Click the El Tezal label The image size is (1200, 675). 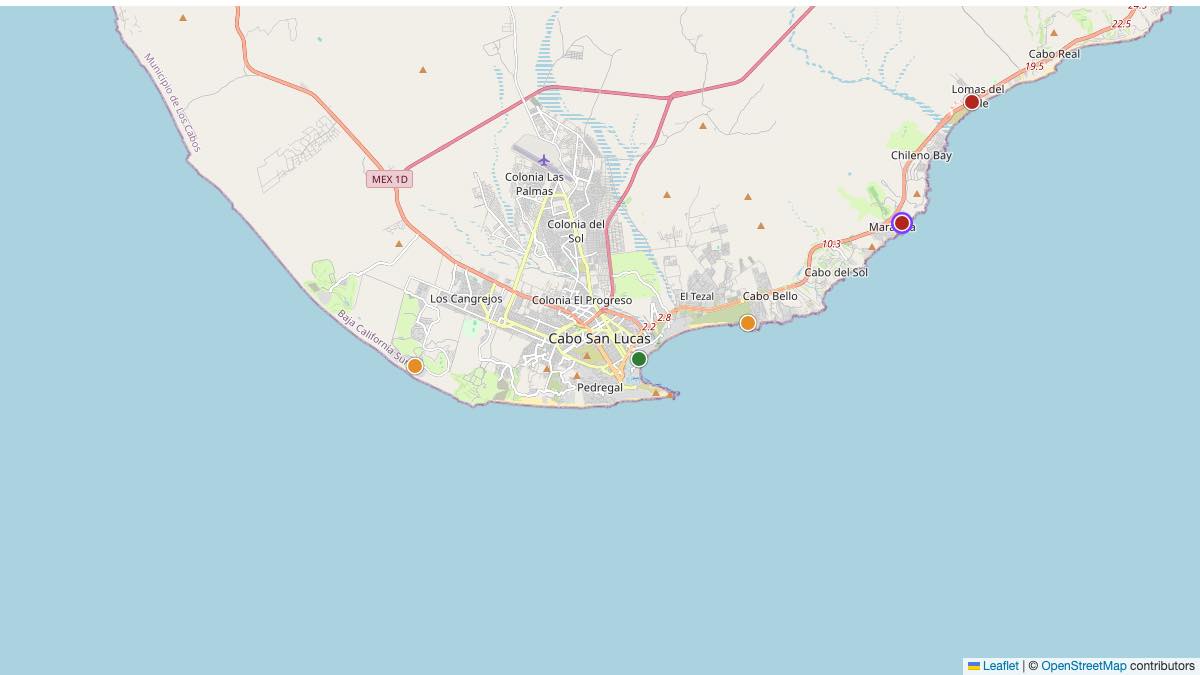696,297
